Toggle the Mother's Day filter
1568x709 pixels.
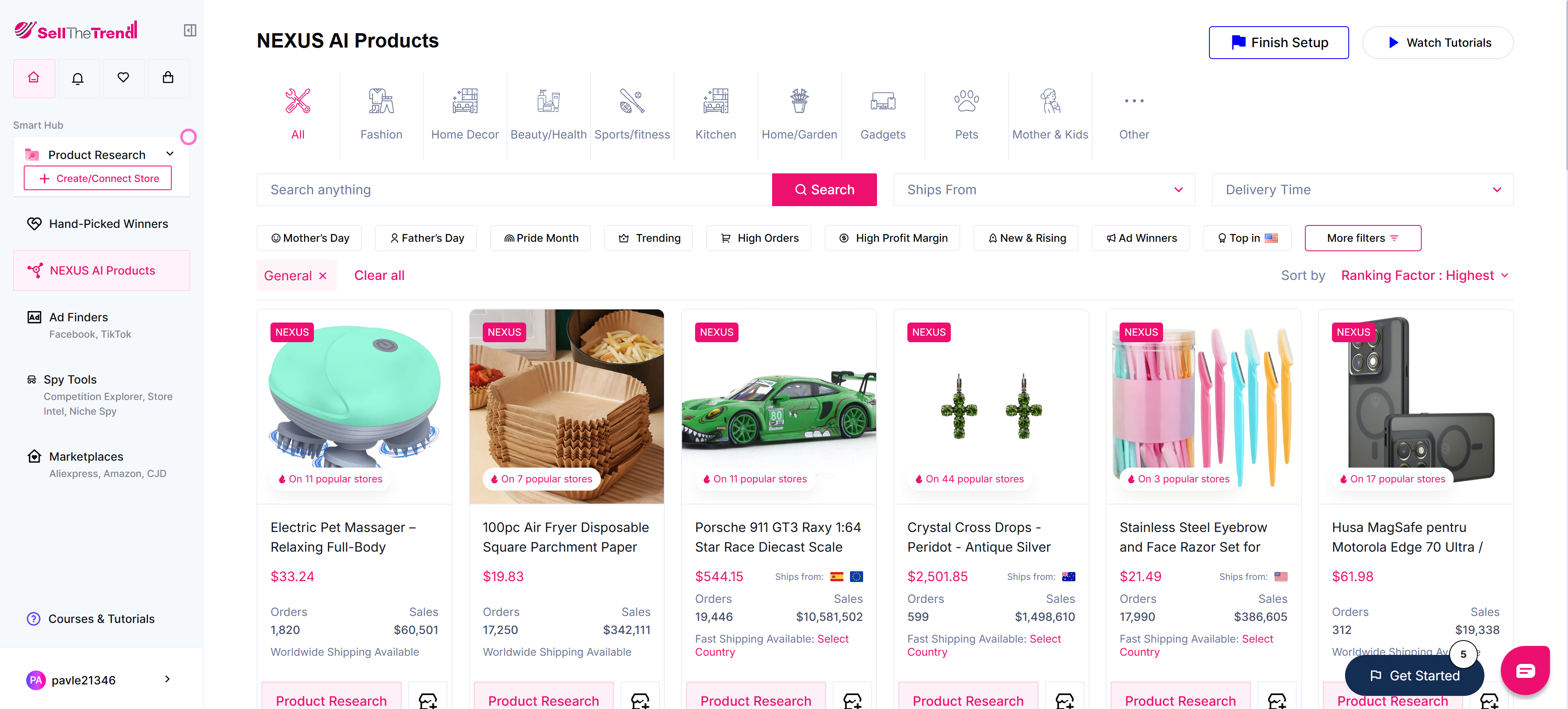310,238
